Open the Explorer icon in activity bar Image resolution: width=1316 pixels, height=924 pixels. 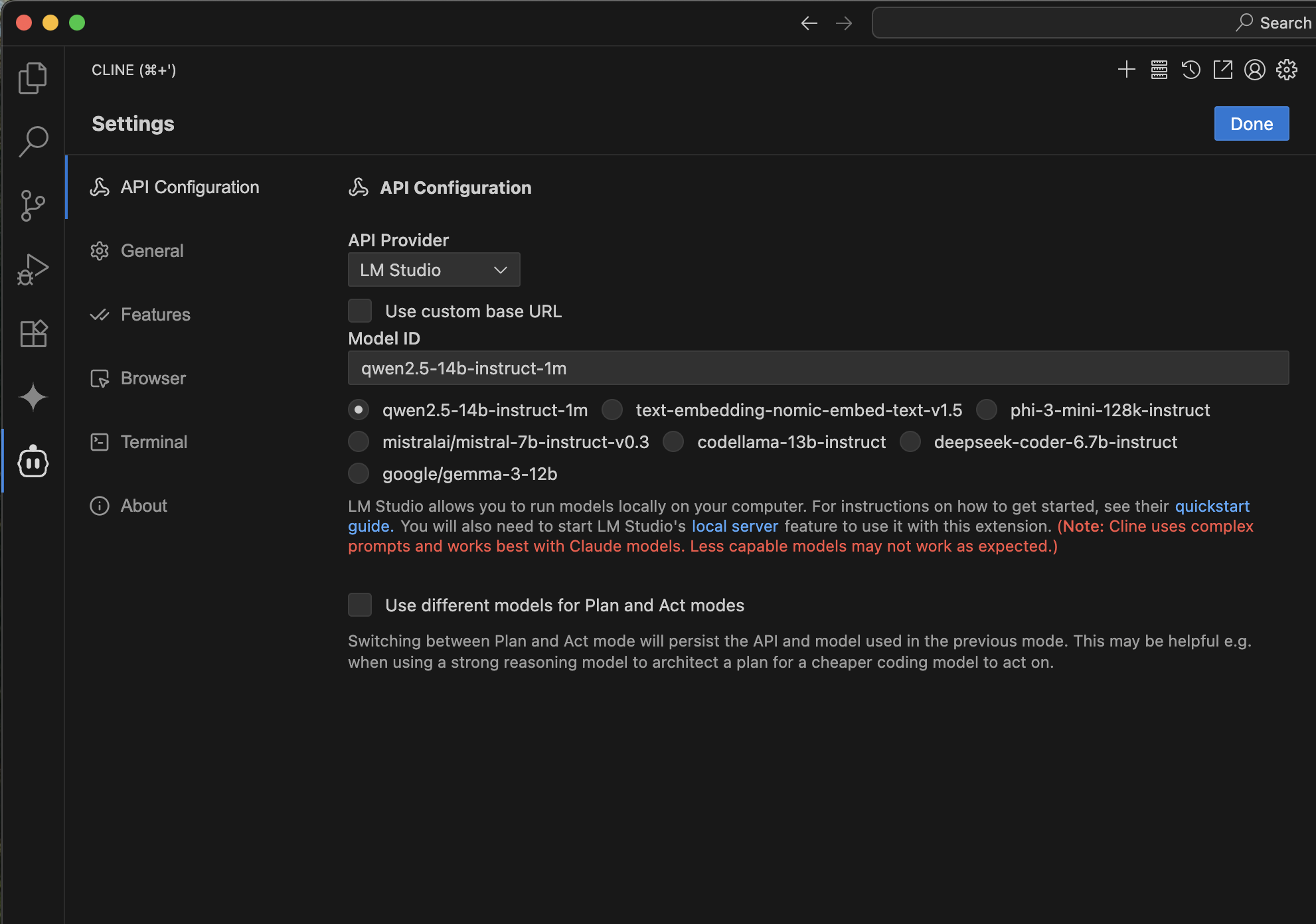[x=33, y=78]
